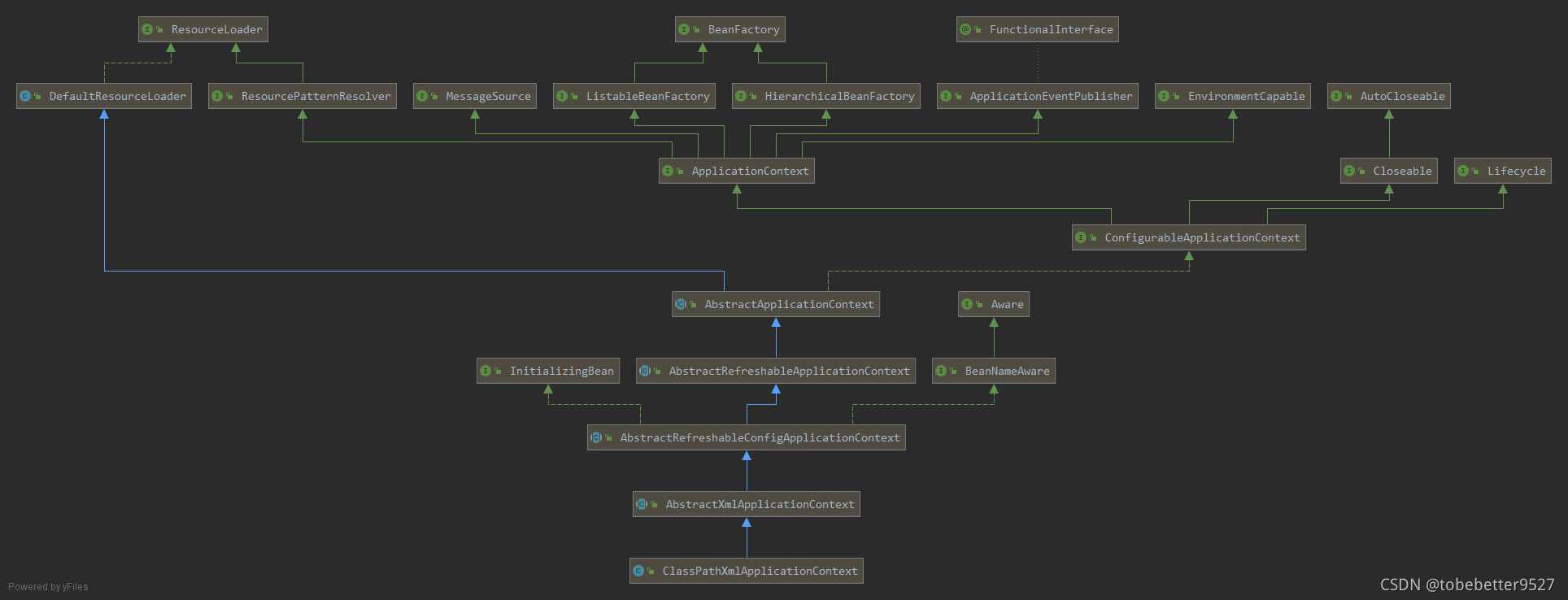
Task: Select the Closeable label
Action: (1402, 171)
